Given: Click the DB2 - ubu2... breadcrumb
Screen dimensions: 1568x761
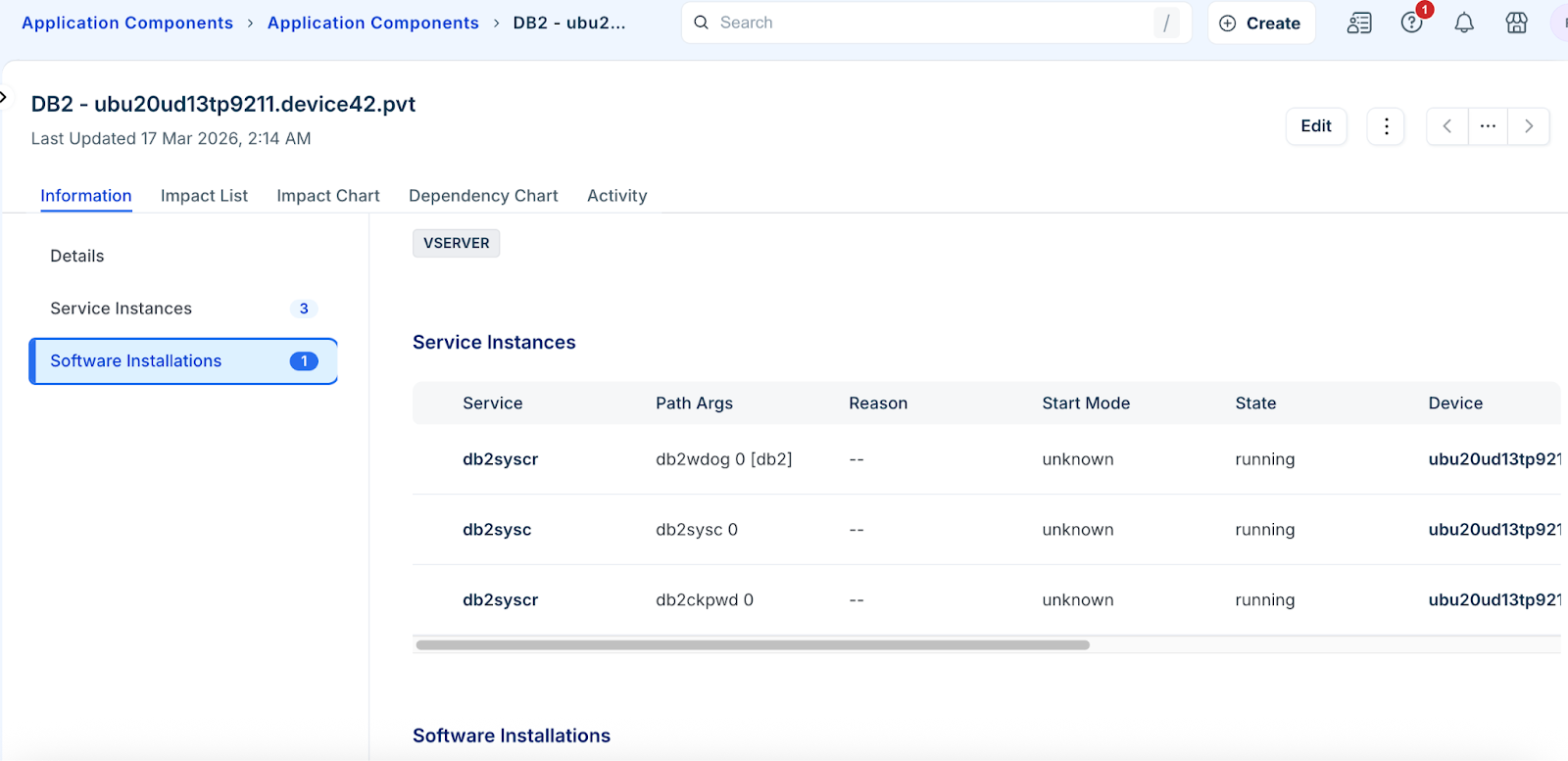Looking at the screenshot, I should pos(569,23).
